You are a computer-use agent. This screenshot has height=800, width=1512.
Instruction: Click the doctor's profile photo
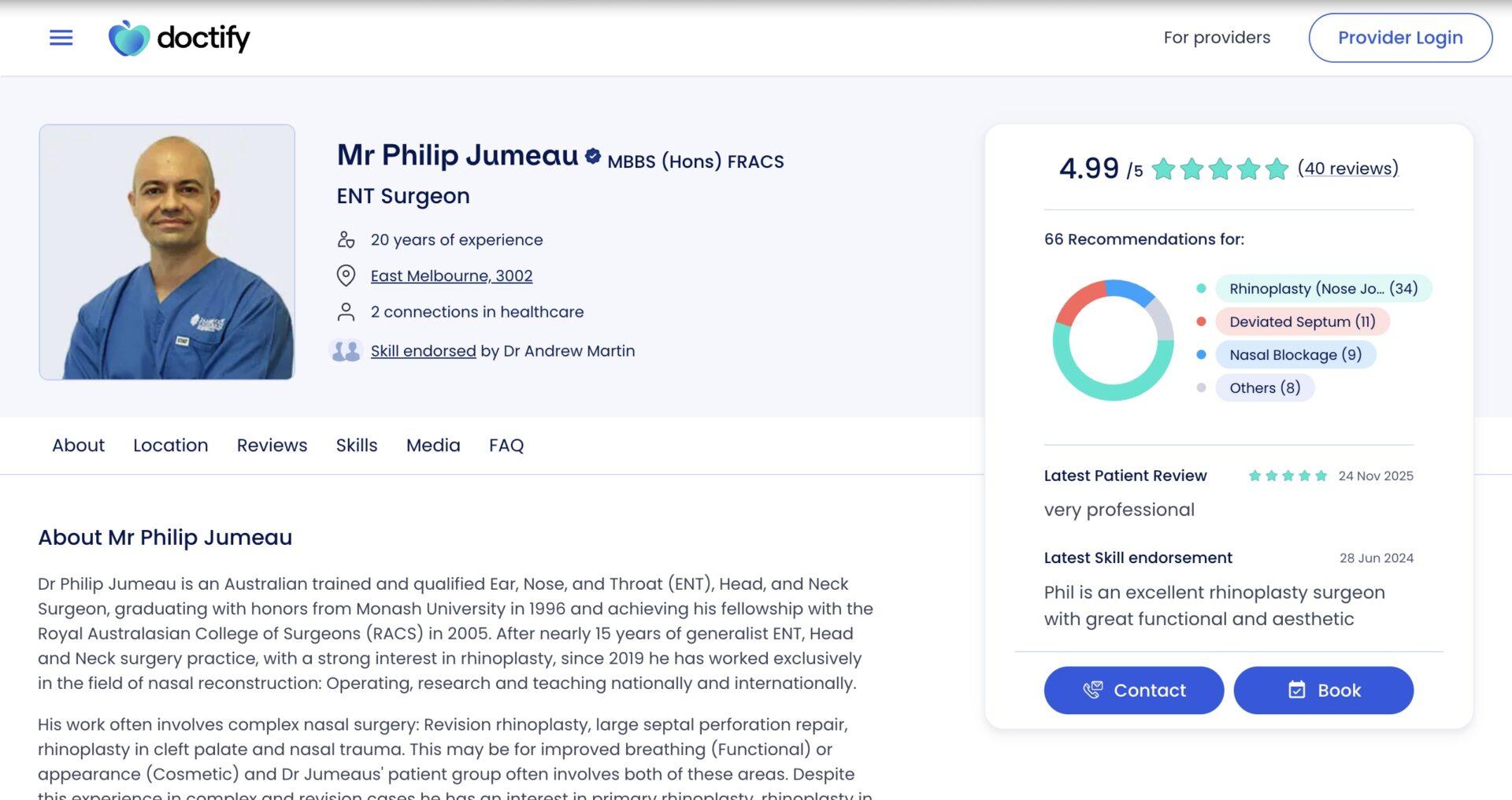(x=167, y=252)
